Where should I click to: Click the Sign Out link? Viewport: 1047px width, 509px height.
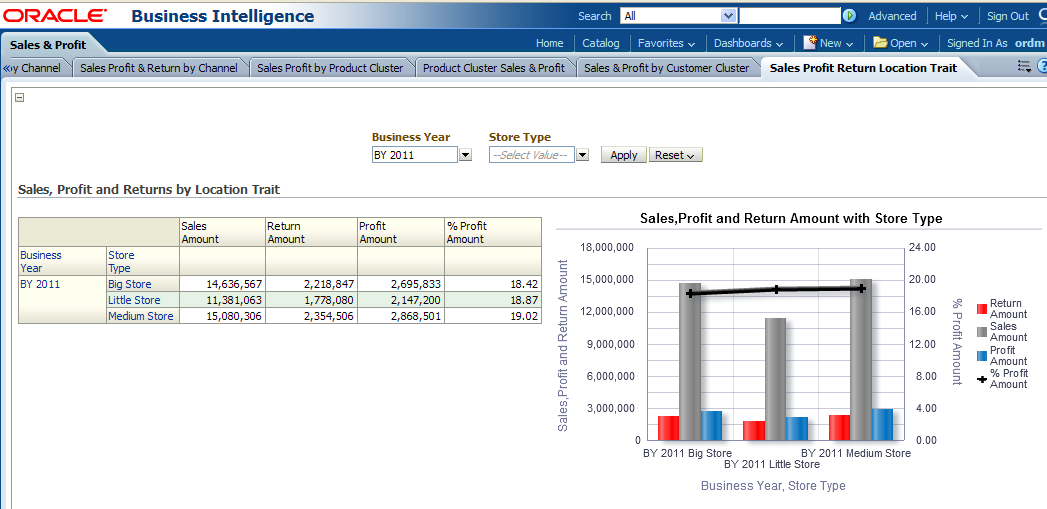pos(1007,16)
